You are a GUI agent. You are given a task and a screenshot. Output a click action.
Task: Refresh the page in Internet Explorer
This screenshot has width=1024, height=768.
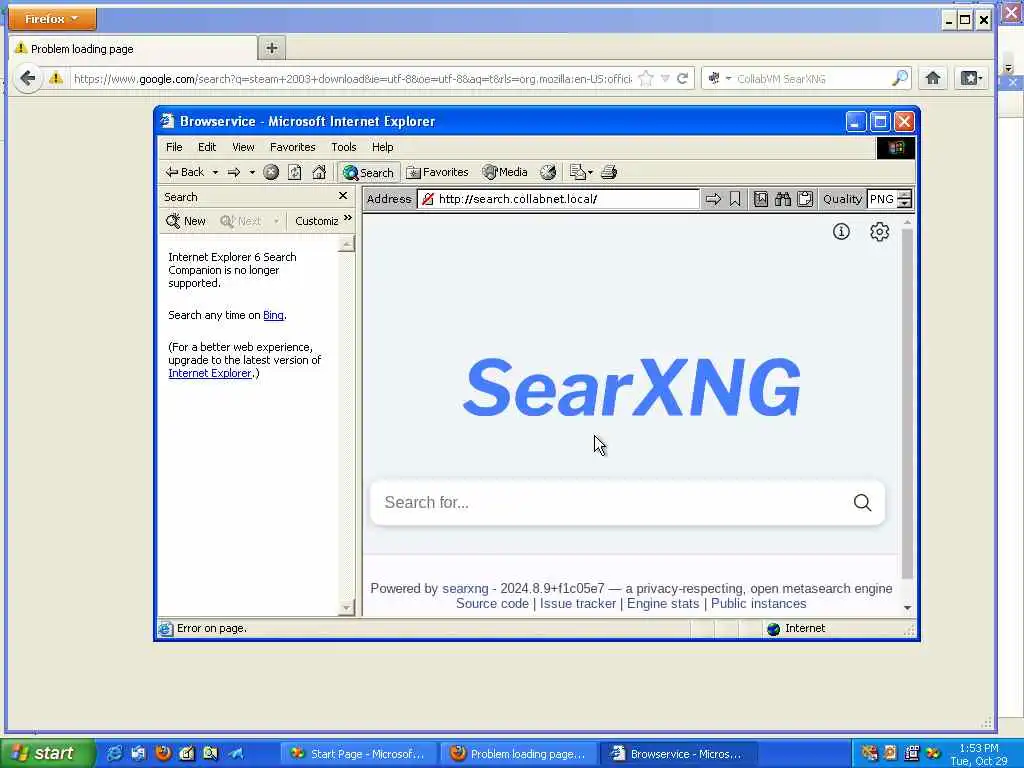click(x=295, y=172)
